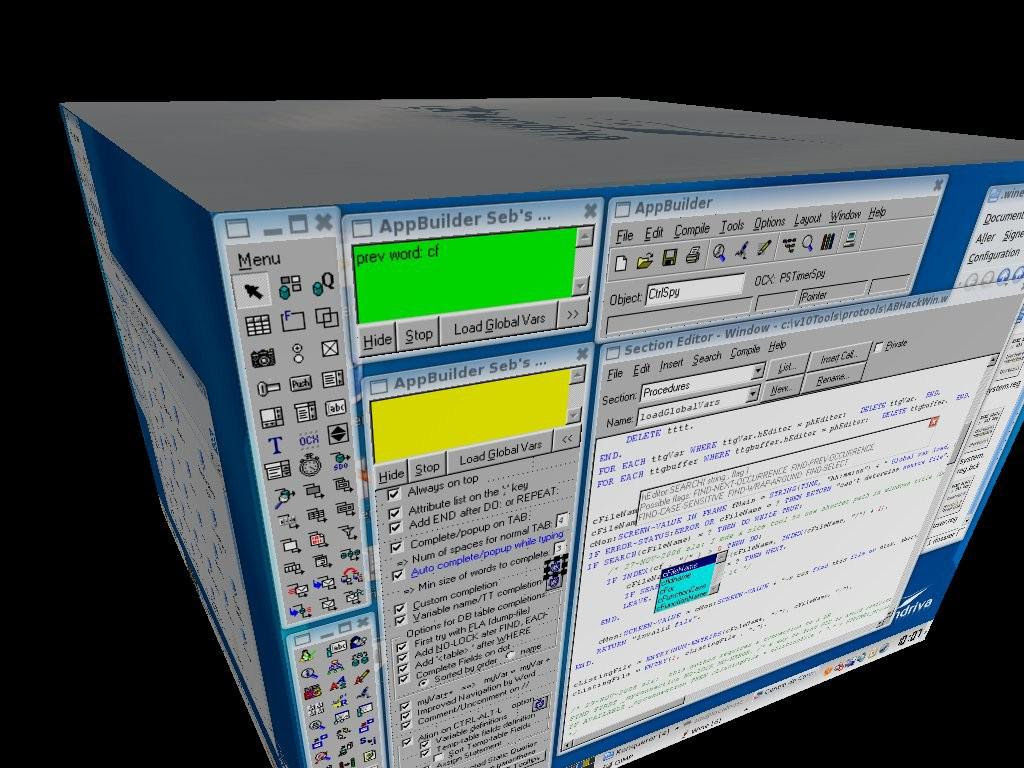Open the Section dropdown showing Procedures
The width and height of the screenshot is (1024, 768).
point(758,372)
